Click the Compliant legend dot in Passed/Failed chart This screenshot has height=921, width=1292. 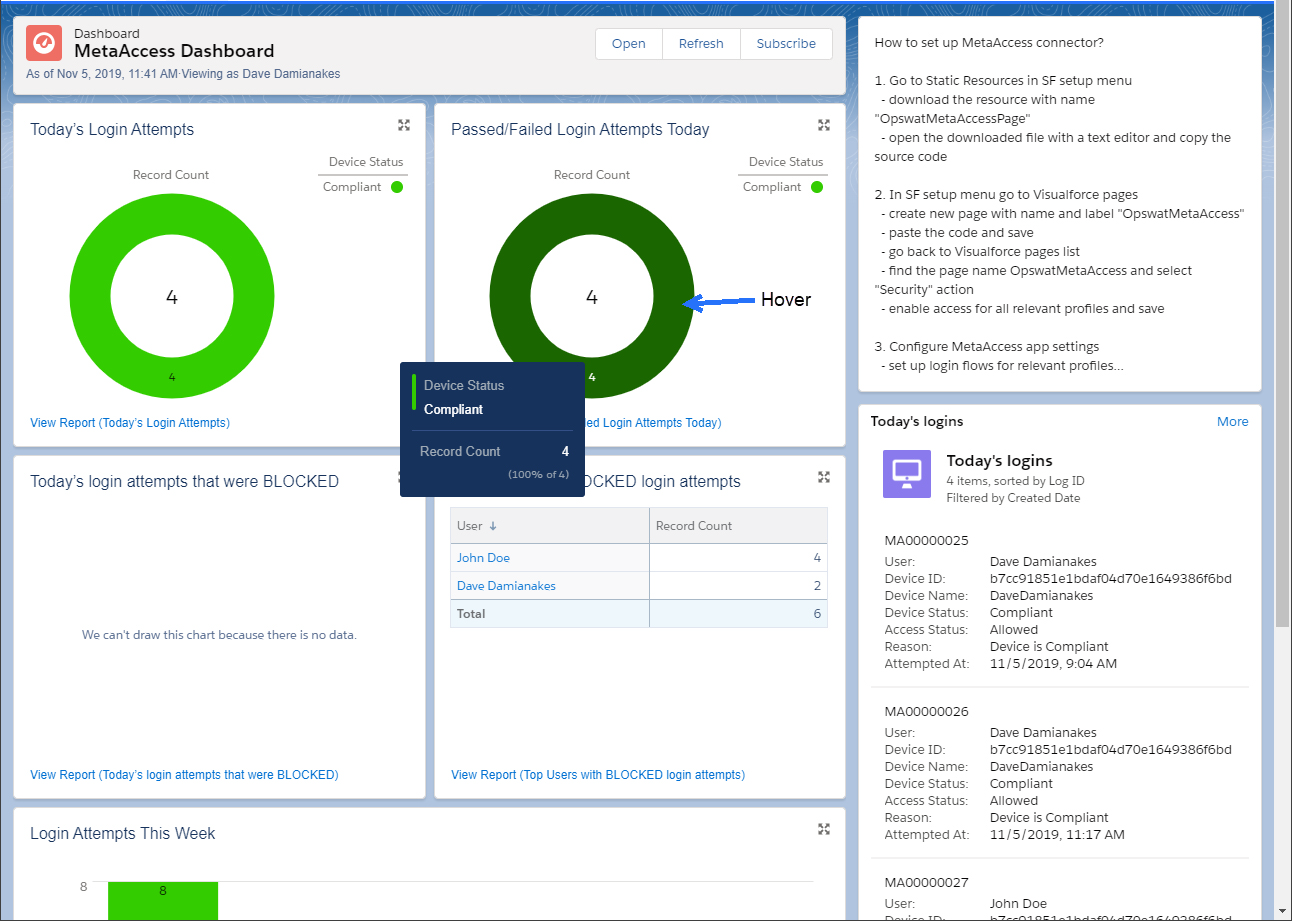pyautogui.click(x=817, y=187)
